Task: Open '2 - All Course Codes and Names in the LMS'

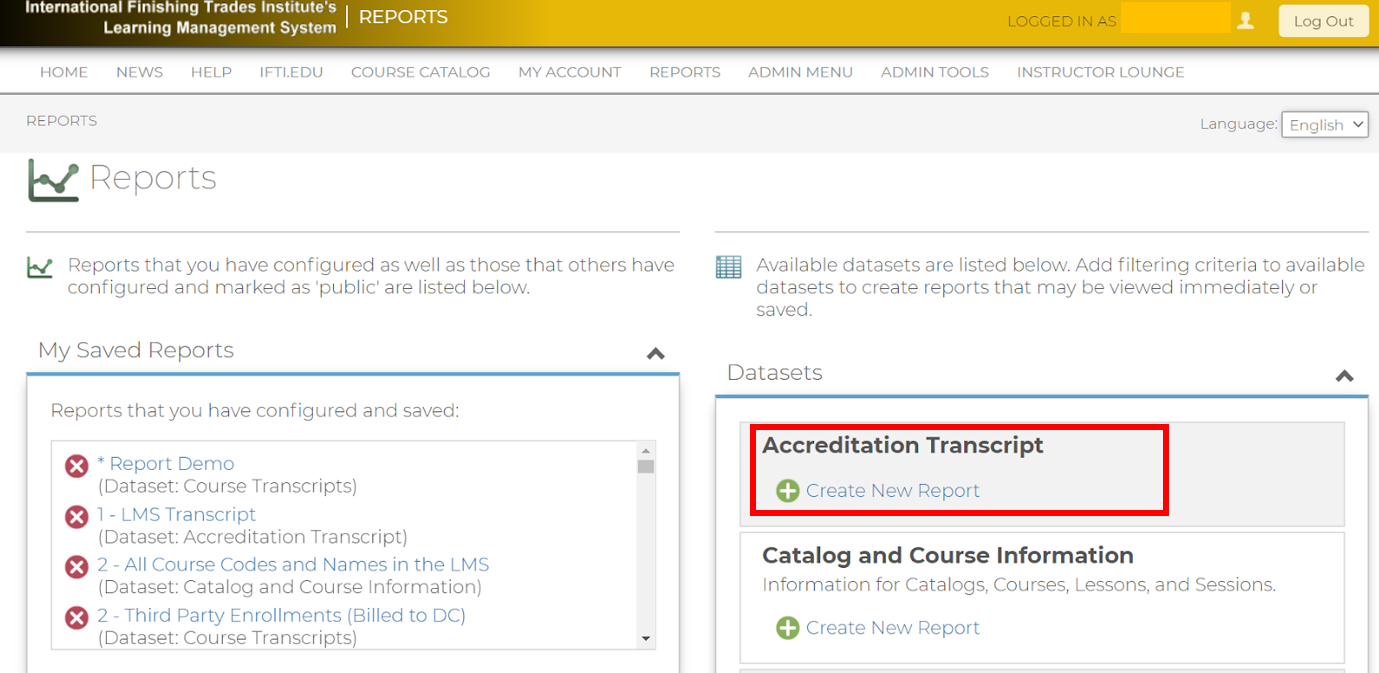Action: [293, 565]
